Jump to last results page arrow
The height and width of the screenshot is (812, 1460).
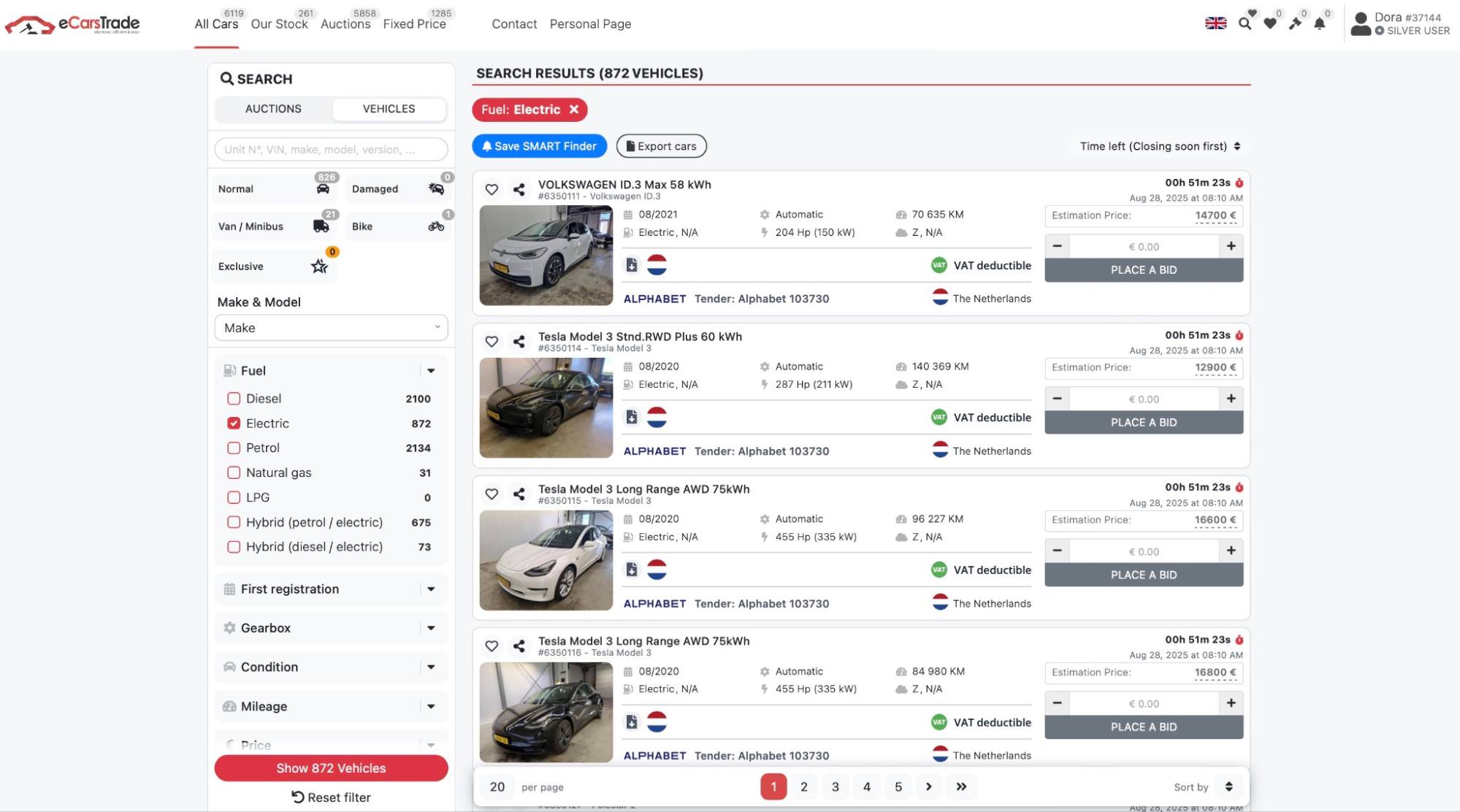tap(961, 786)
